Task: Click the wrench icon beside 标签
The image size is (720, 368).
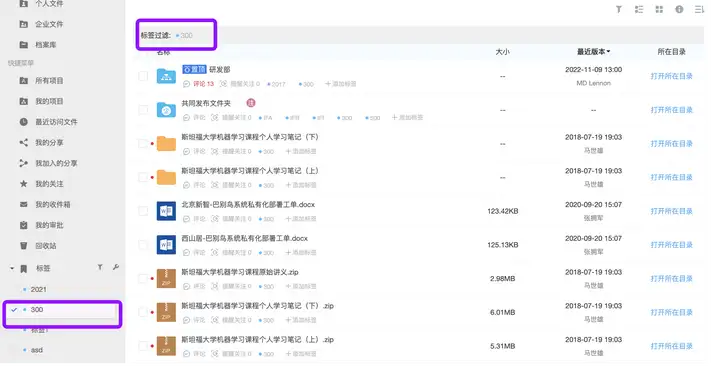Action: click(x=116, y=267)
